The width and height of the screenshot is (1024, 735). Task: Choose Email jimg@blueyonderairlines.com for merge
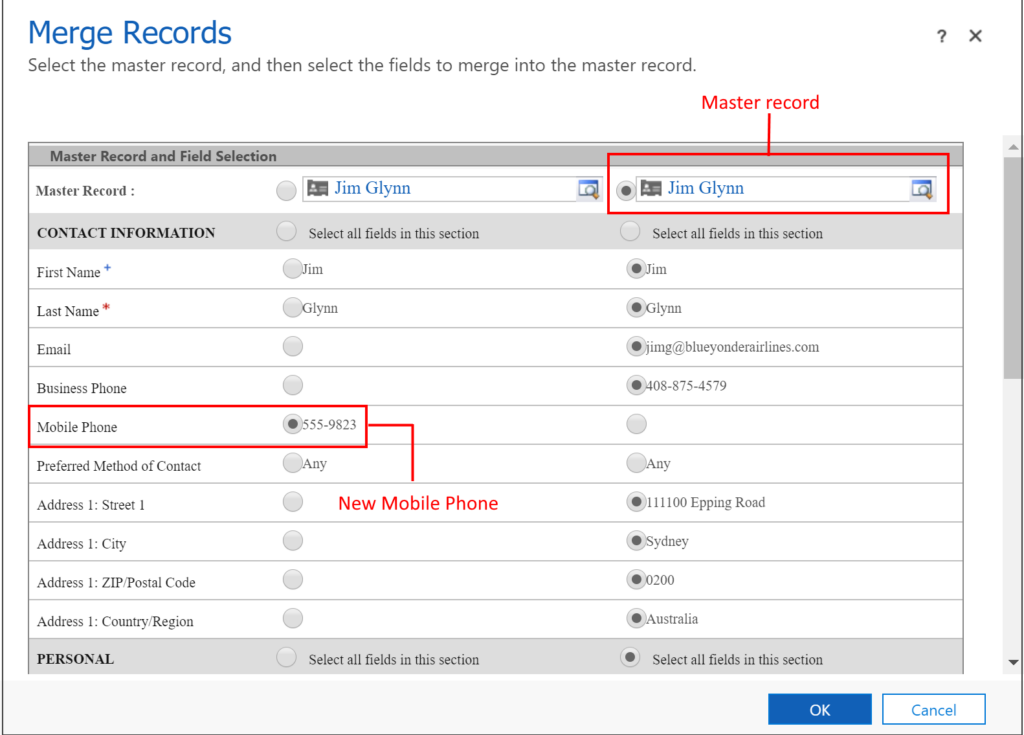click(x=636, y=346)
